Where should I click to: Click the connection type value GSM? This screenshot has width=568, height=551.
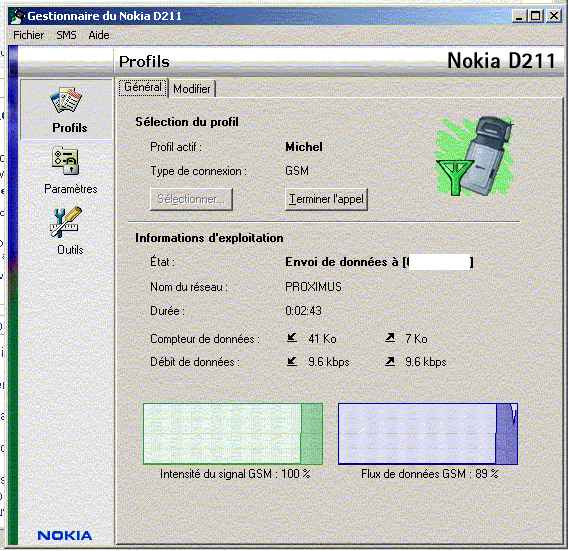(x=297, y=171)
